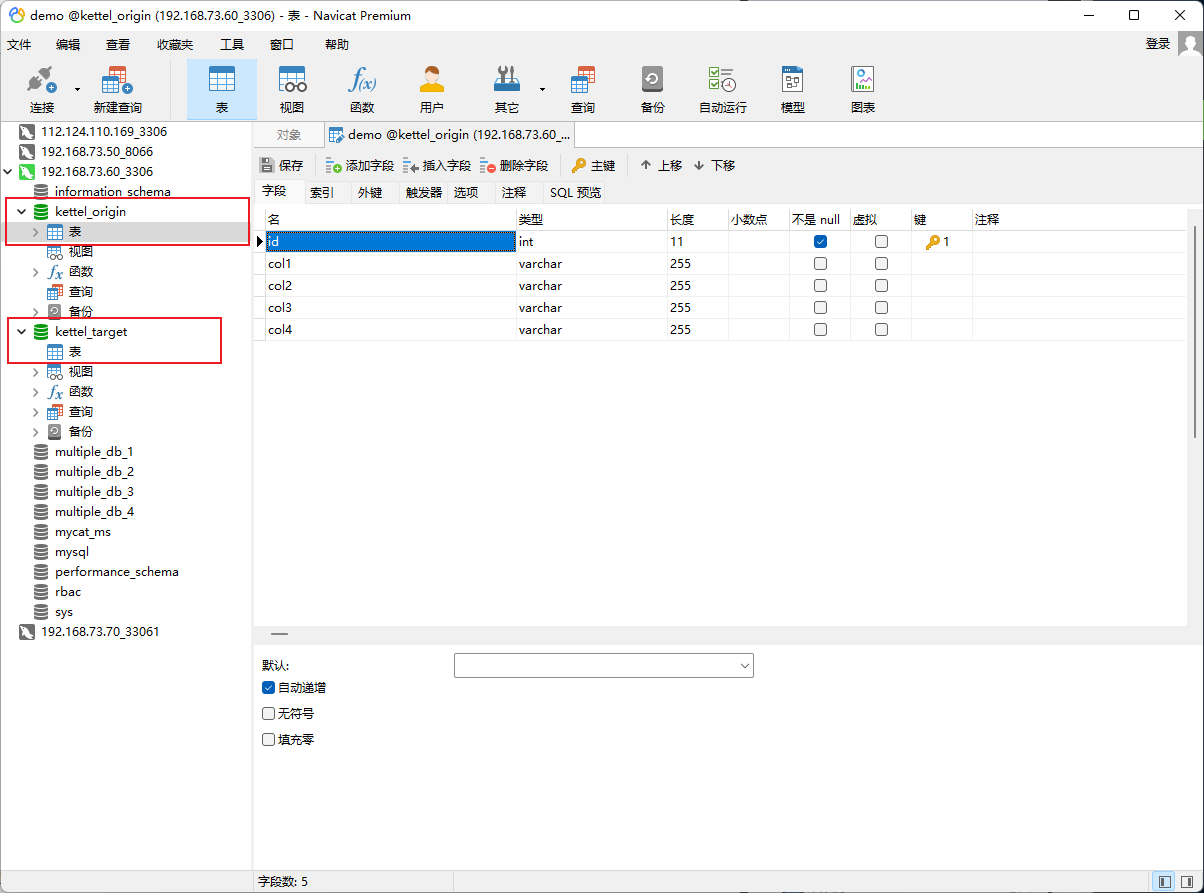Click the 用户 (User) toolbar icon
Image resolution: width=1204 pixels, height=893 pixels.
click(x=431, y=89)
